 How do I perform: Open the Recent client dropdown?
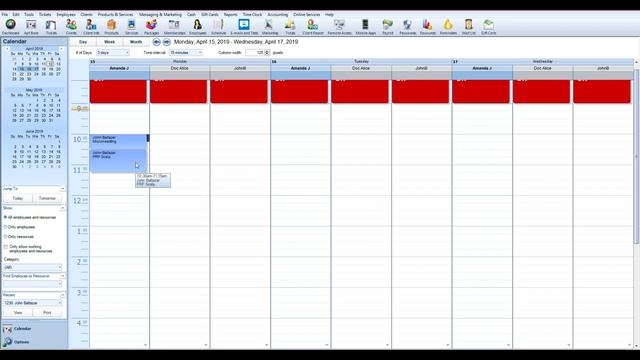(33, 303)
